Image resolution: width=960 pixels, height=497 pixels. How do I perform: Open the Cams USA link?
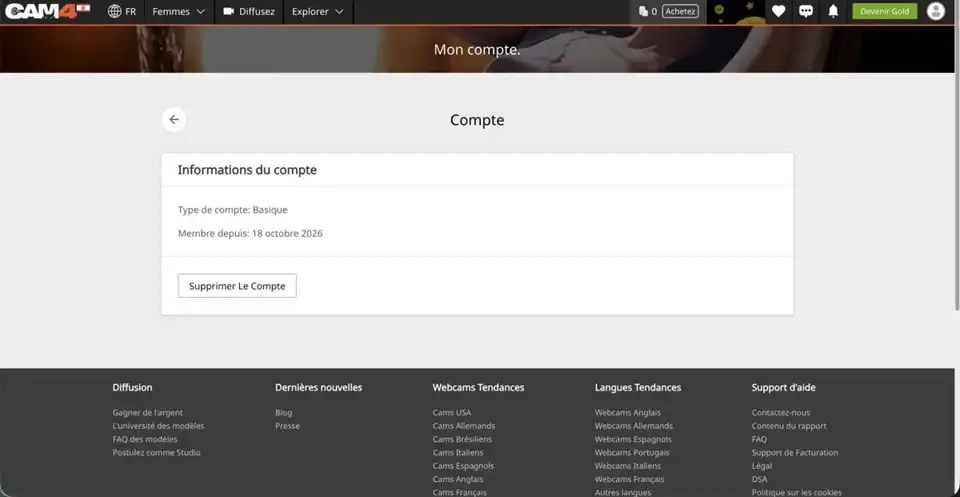(452, 413)
